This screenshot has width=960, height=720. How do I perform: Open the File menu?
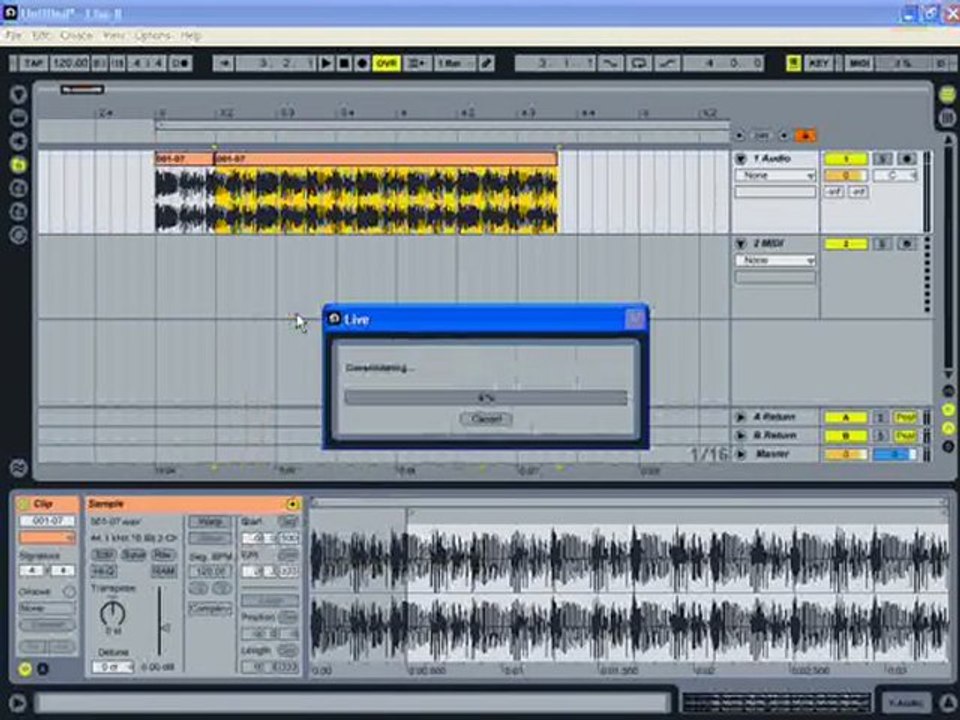(x=13, y=36)
